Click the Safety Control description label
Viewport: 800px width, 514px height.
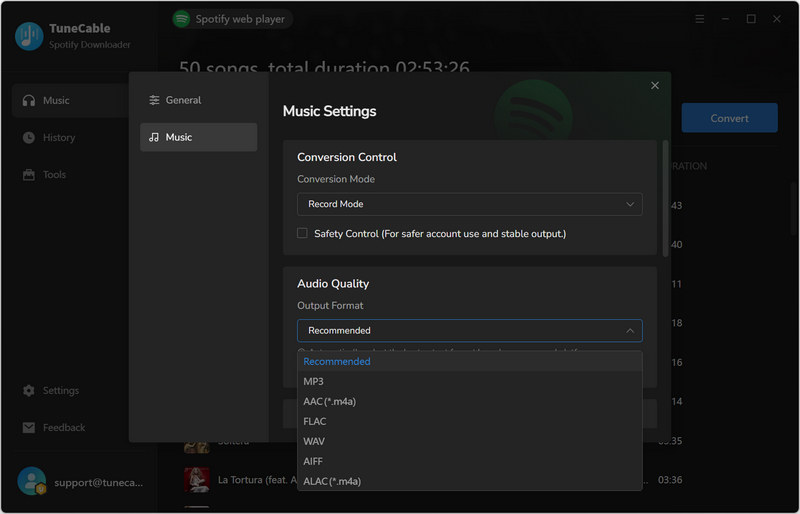(x=440, y=234)
